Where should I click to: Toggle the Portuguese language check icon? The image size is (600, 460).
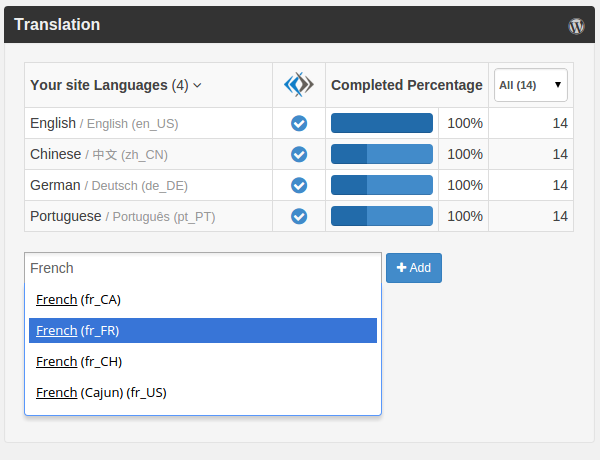tap(298, 216)
